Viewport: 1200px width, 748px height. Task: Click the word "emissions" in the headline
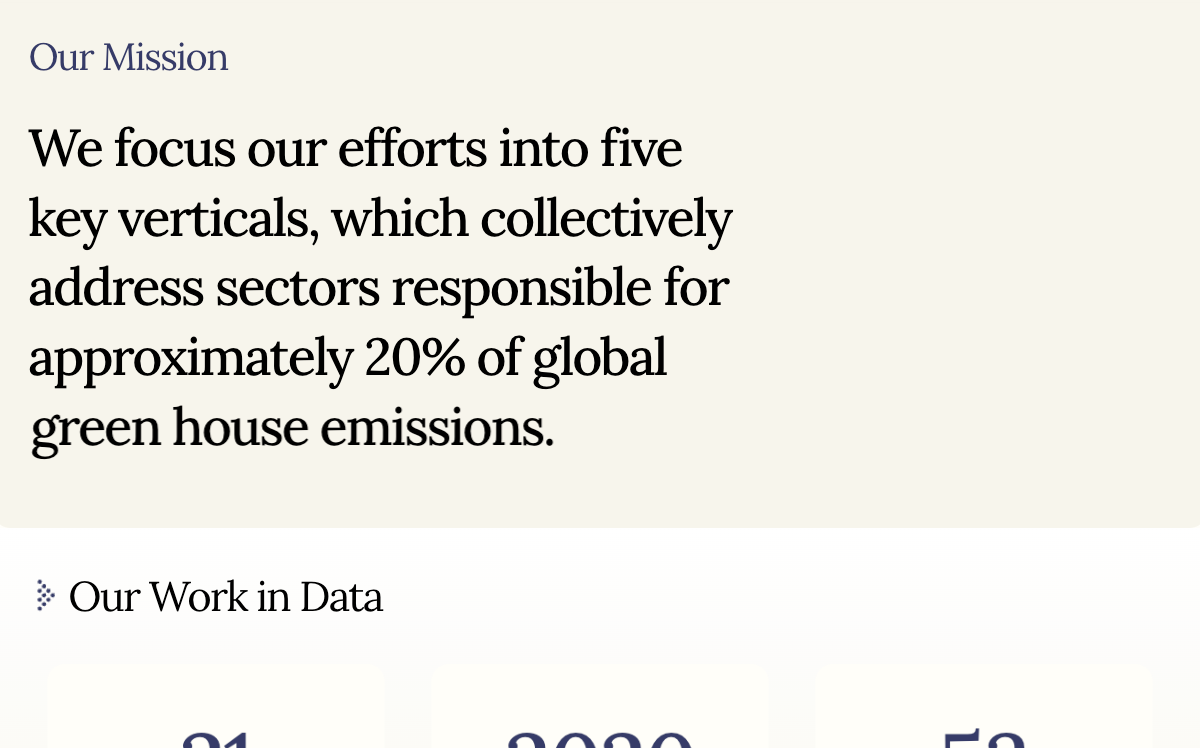point(437,427)
